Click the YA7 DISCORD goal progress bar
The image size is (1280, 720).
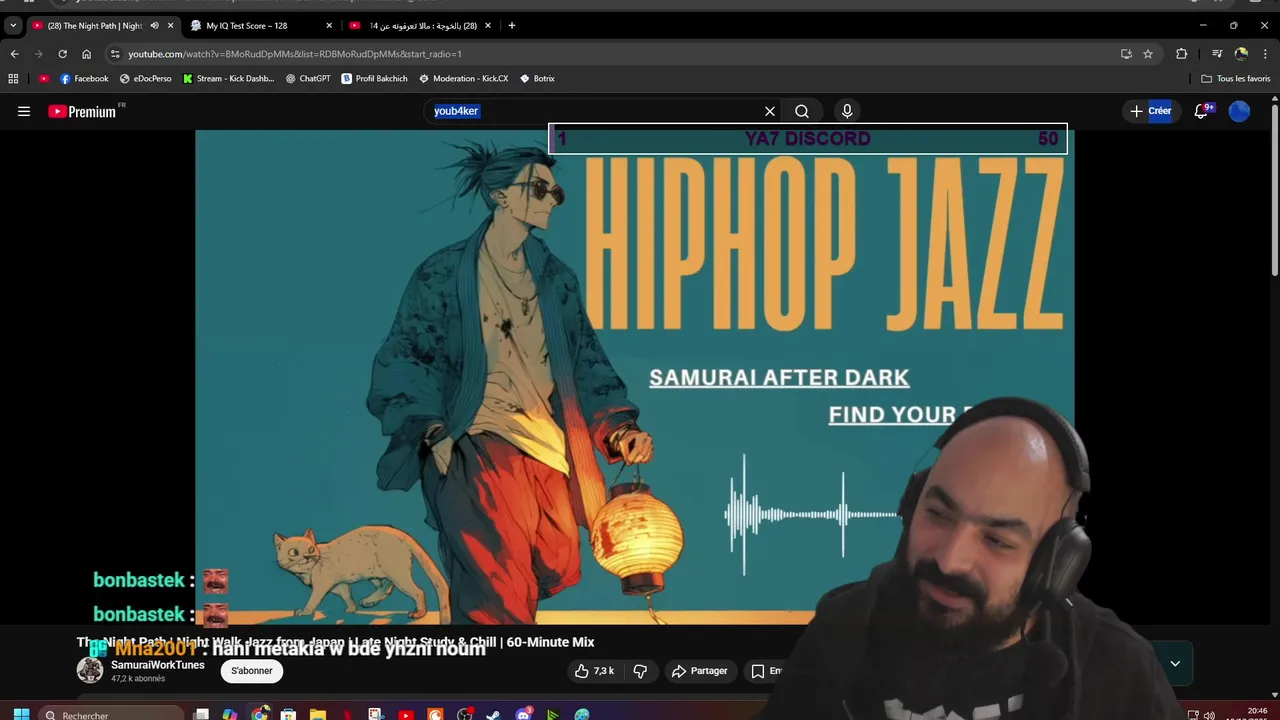[808, 139]
